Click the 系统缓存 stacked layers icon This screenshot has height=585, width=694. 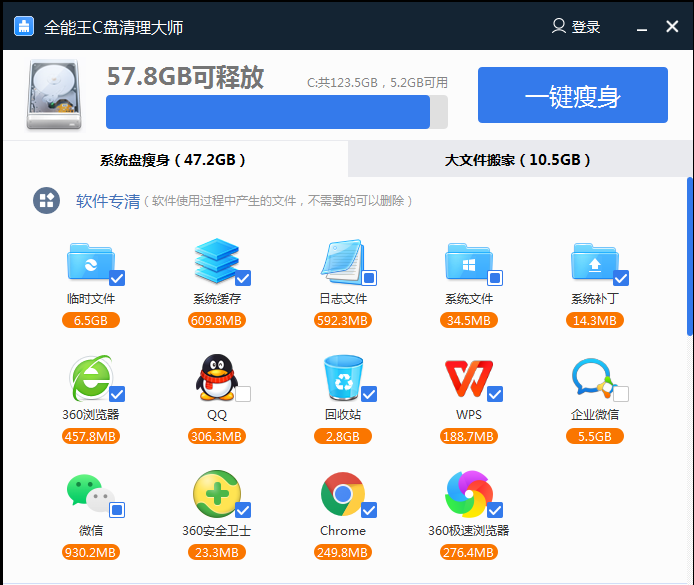tap(215, 262)
